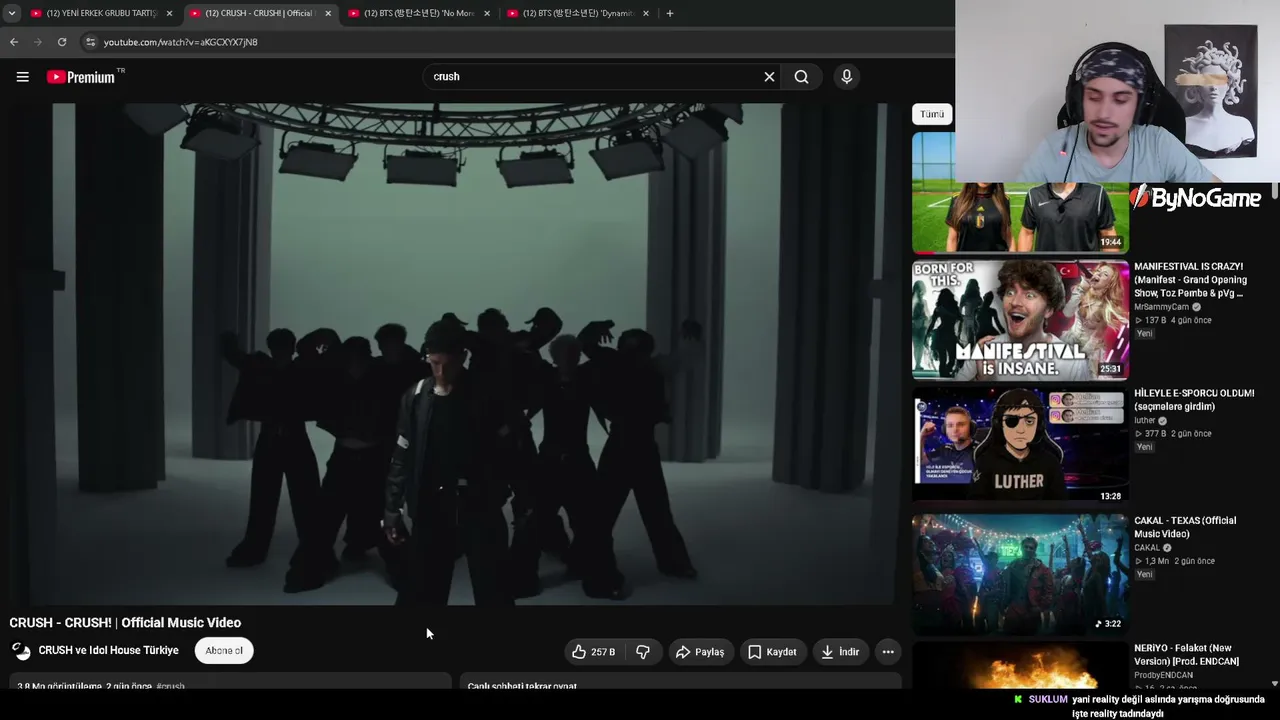Close the 'YENİ ERKEK GRUBU' tab
This screenshot has height=720, width=1280.
pyautogui.click(x=169, y=13)
